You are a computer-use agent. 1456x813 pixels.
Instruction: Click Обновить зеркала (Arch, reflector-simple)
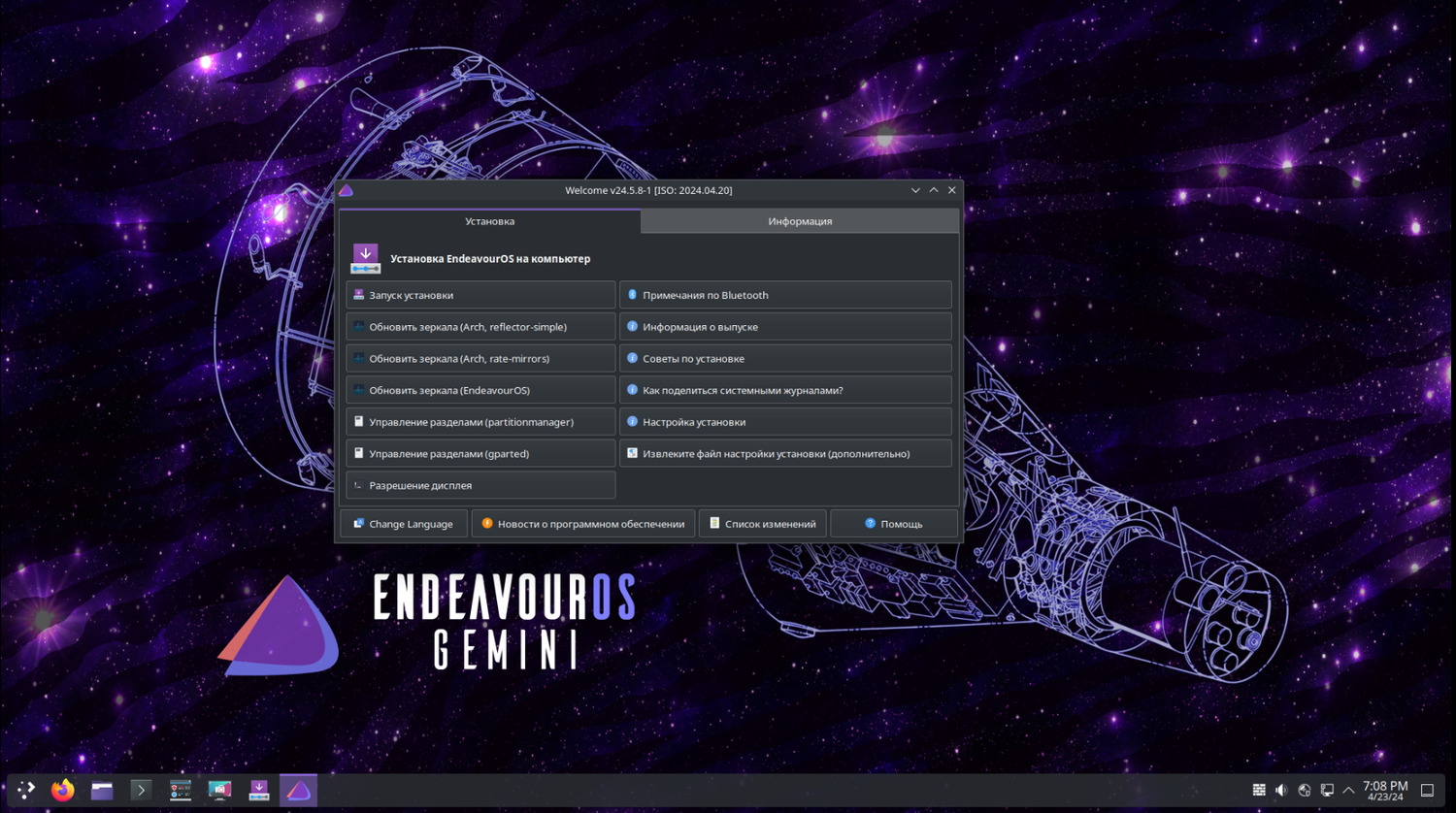(x=480, y=327)
